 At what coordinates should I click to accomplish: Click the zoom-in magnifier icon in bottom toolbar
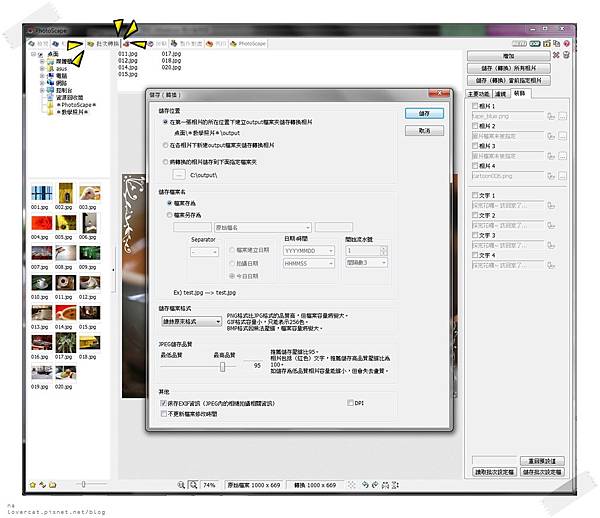181,485
